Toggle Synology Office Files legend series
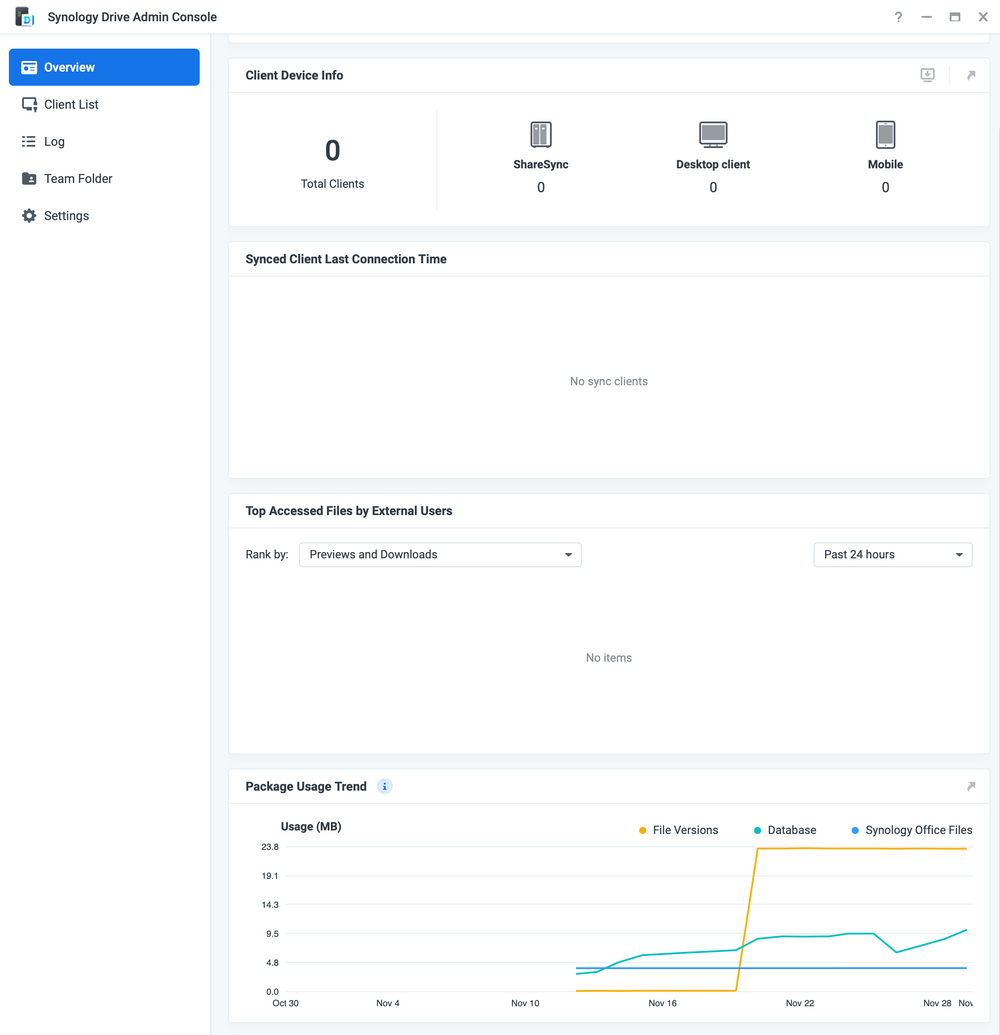1000x1035 pixels. [x=911, y=830]
